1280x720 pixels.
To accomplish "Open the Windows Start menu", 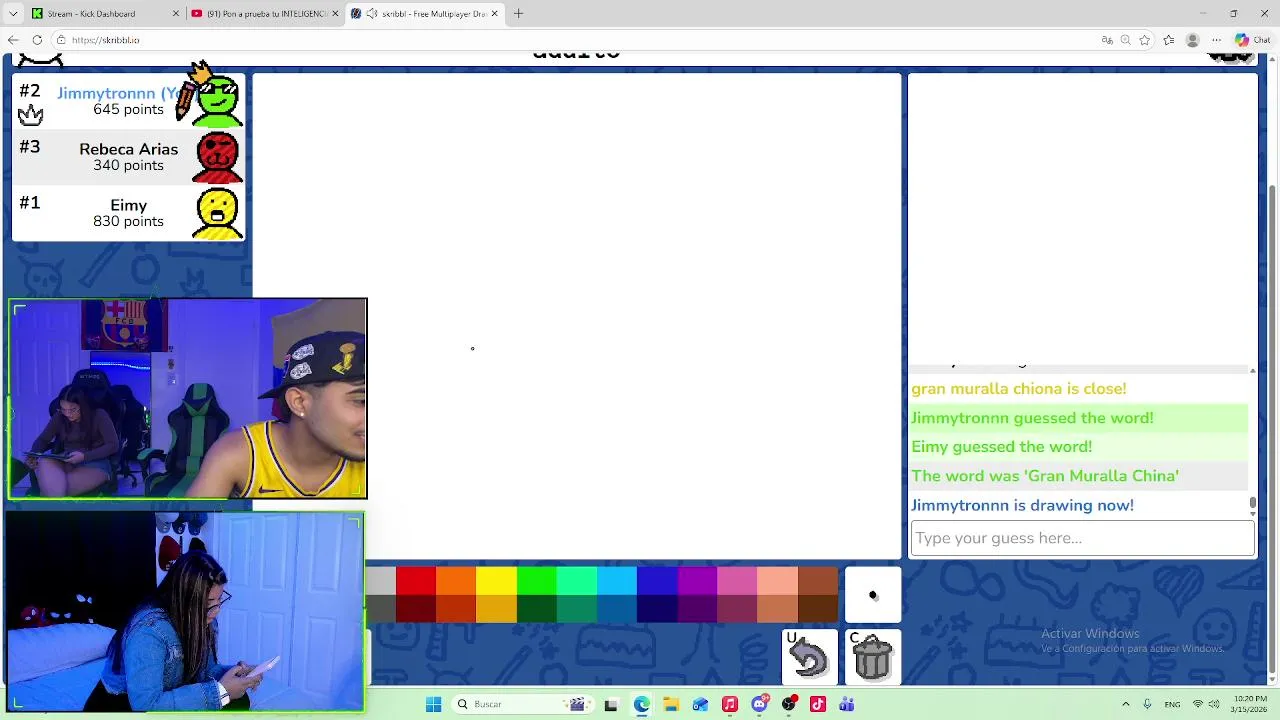I will tap(433, 704).
